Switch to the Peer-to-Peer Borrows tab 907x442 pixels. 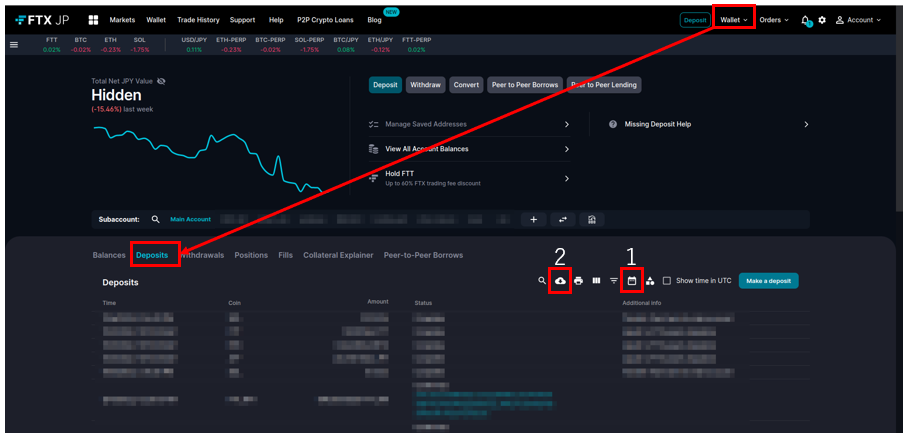coord(423,255)
